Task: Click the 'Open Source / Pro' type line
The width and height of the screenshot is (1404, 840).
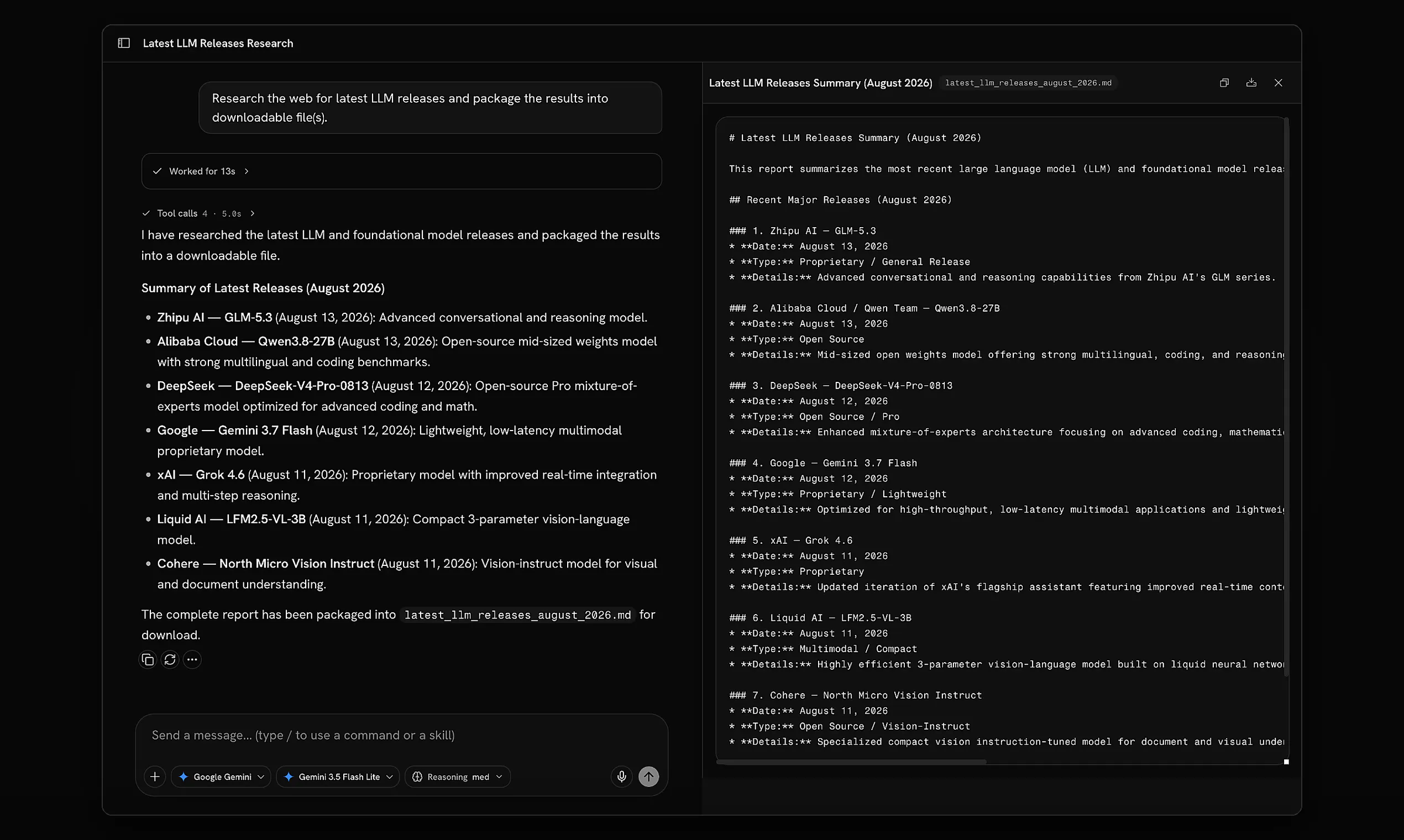Action: point(814,417)
